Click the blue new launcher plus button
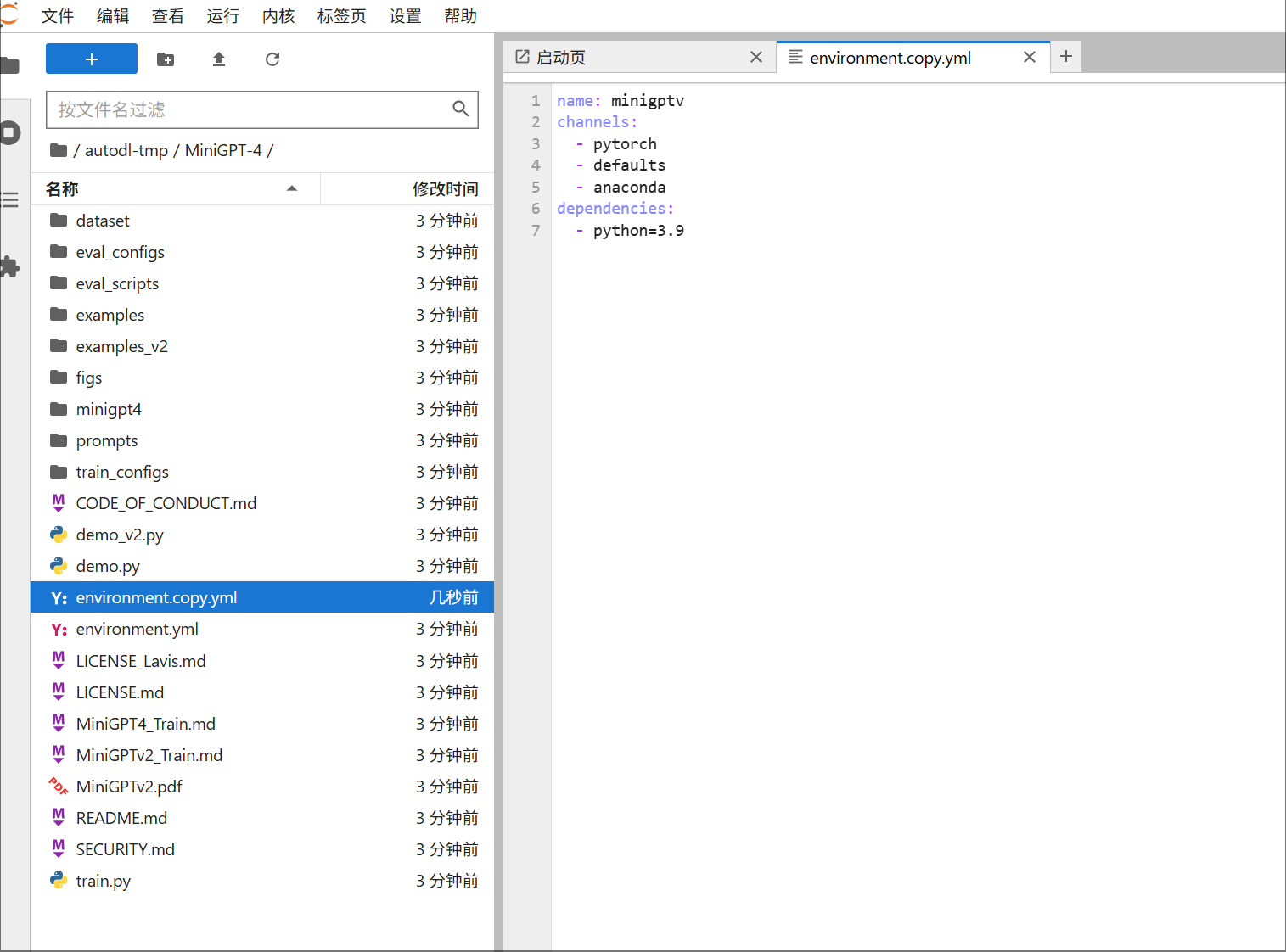The height and width of the screenshot is (952, 1286). (92, 59)
